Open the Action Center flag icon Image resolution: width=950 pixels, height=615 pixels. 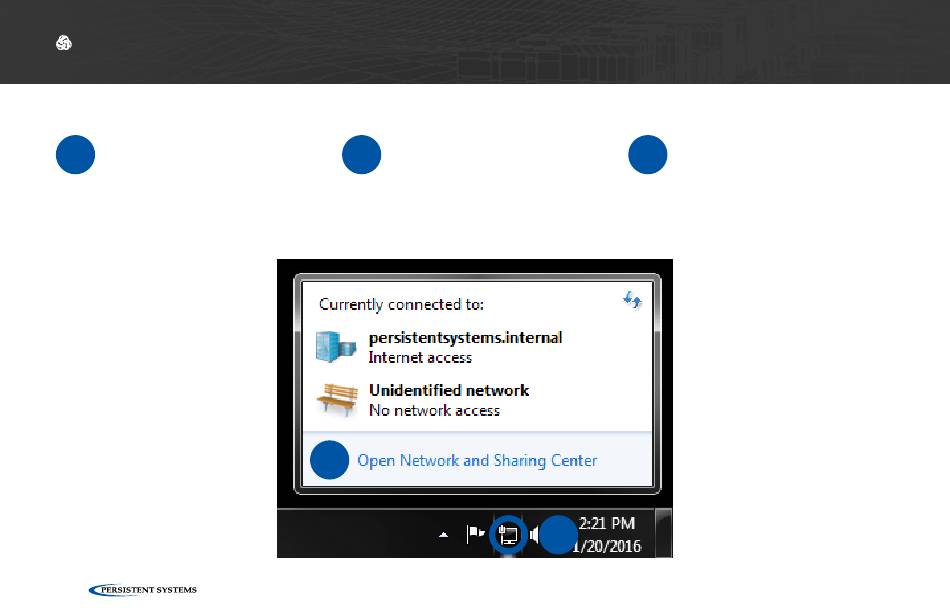pos(476,534)
